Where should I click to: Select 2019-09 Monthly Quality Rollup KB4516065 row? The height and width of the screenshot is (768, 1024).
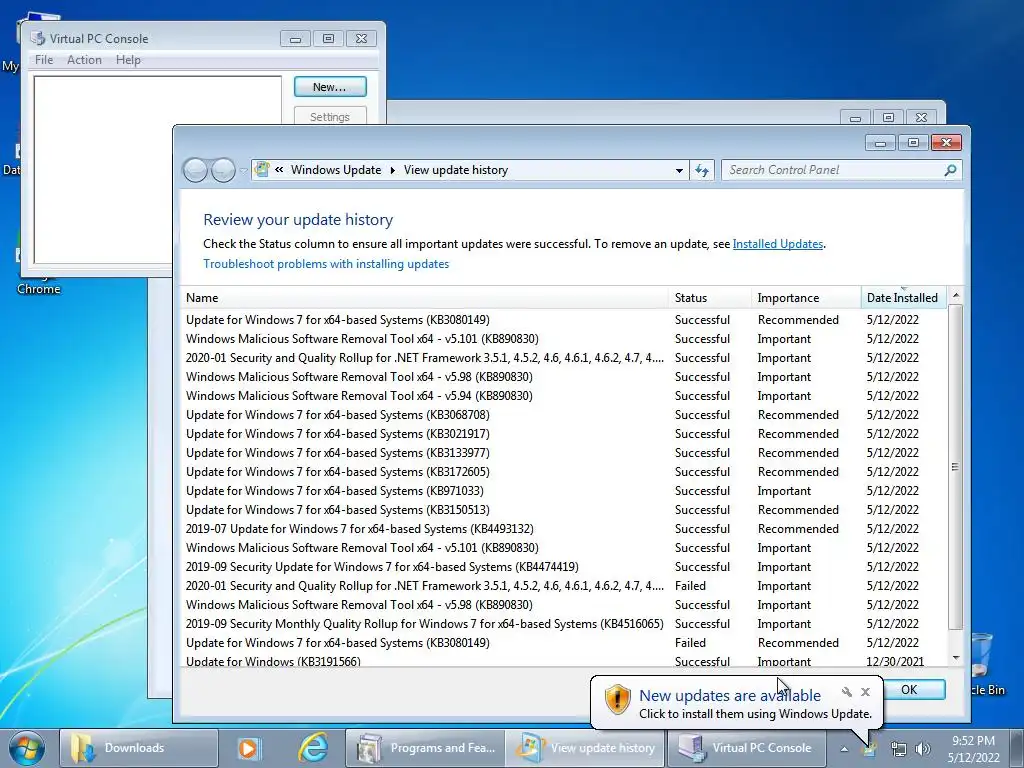point(564,624)
